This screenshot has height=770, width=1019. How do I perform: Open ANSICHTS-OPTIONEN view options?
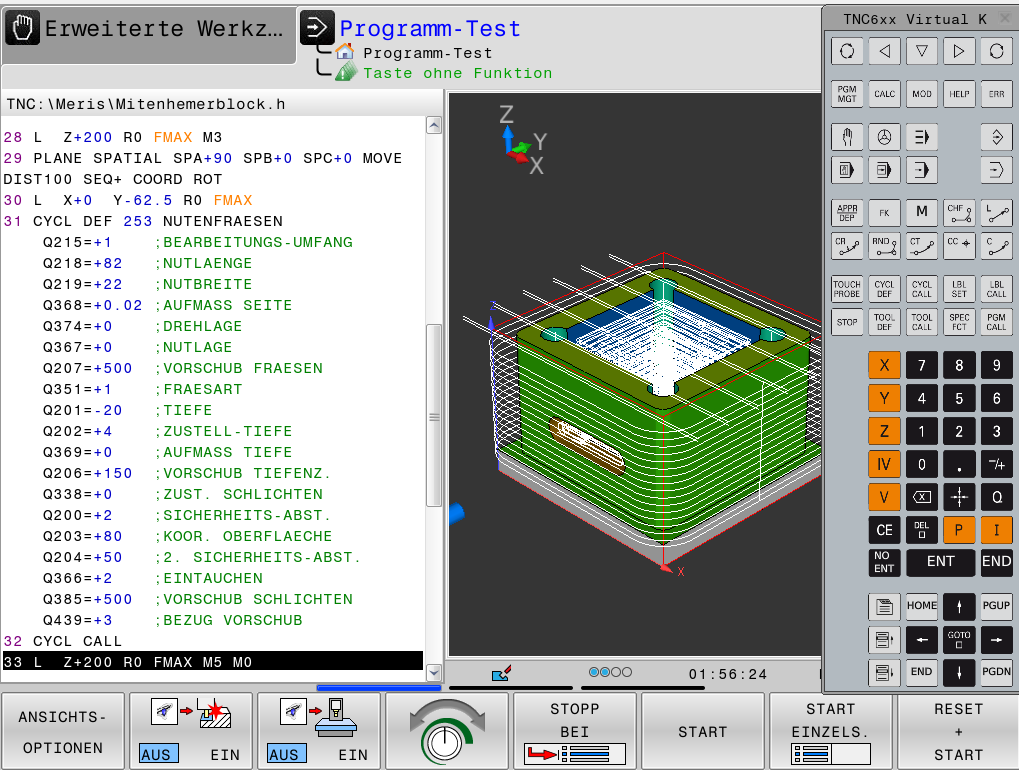(63, 732)
